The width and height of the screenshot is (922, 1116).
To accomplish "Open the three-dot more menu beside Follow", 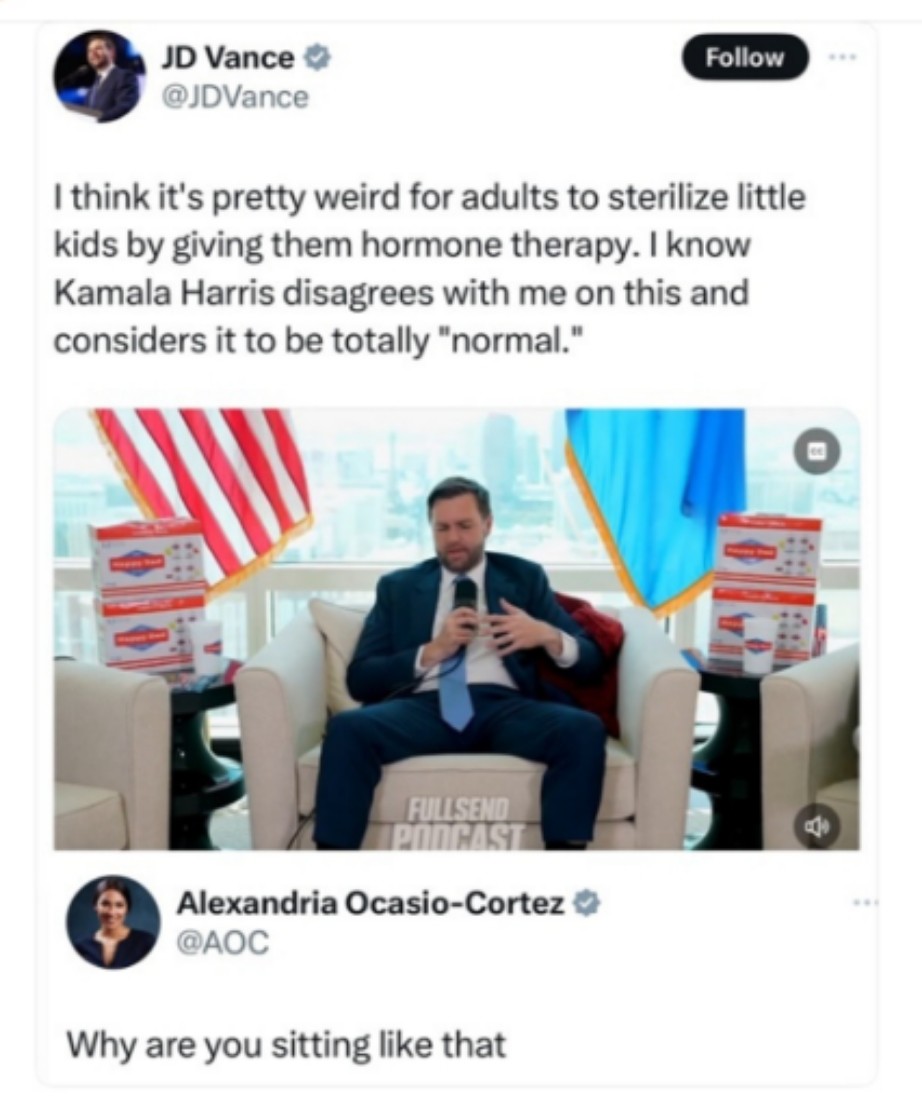I will click(x=842, y=56).
